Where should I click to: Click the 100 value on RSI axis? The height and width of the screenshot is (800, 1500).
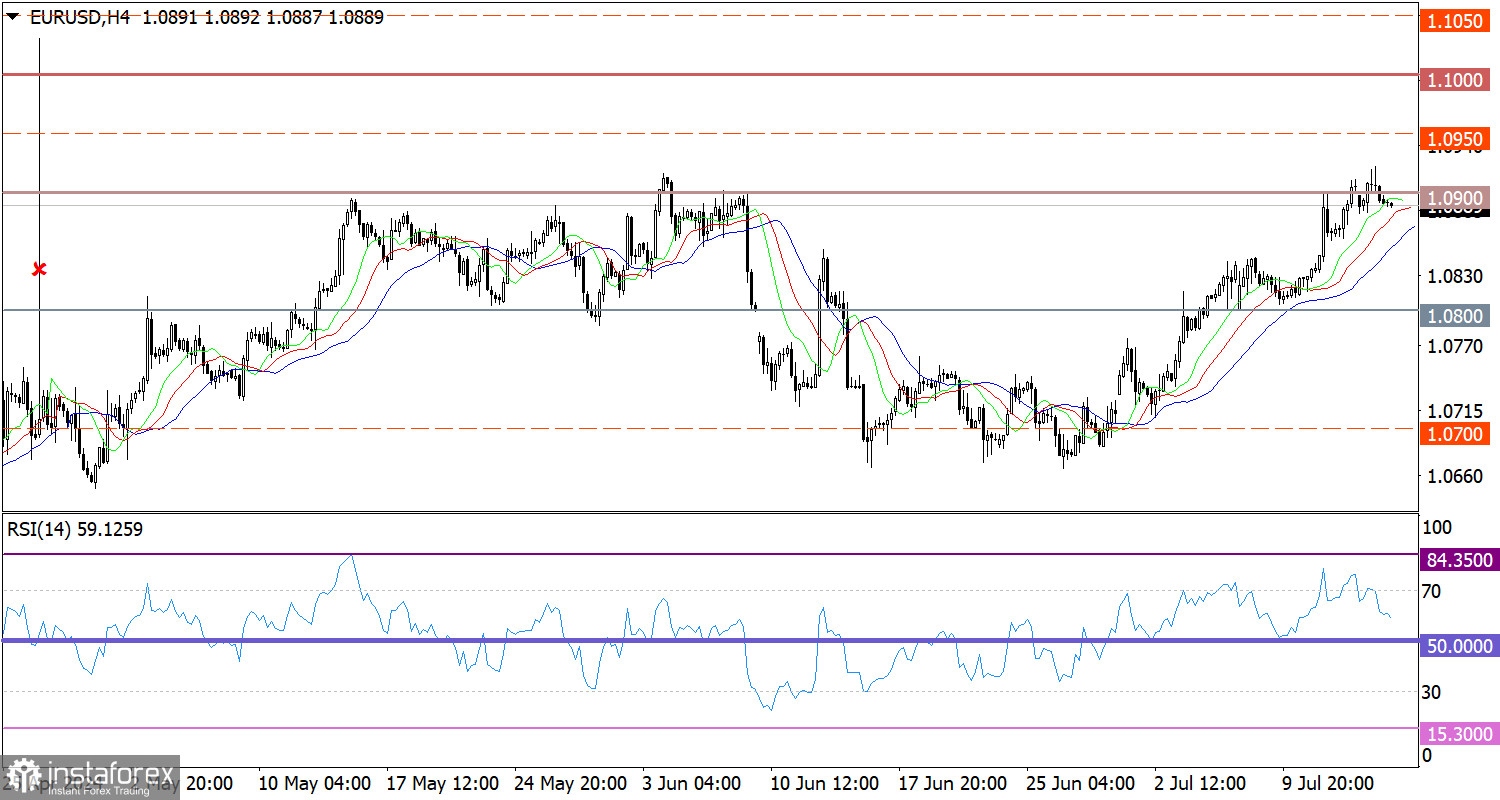pos(1436,527)
